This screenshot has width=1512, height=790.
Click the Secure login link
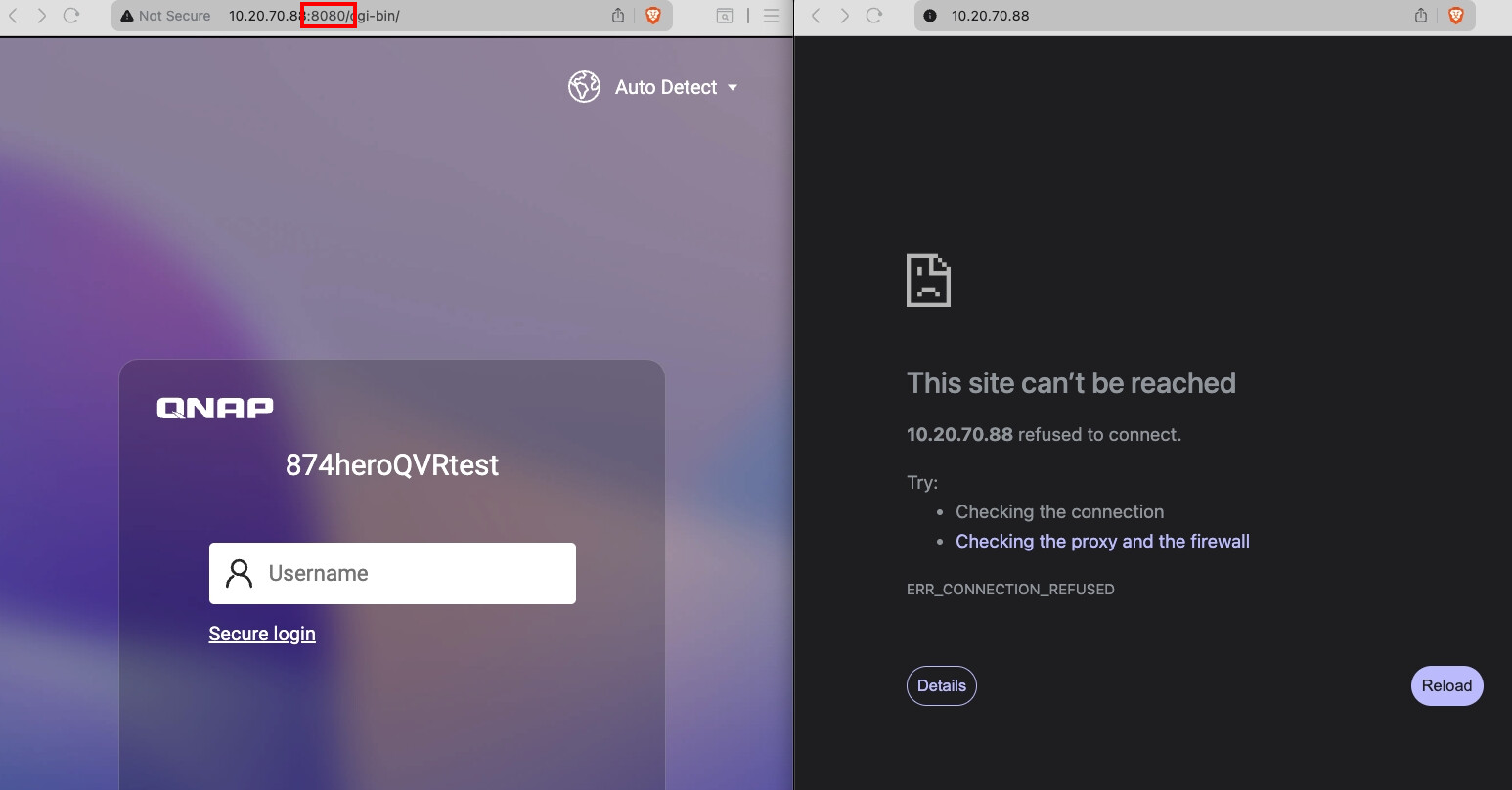262,634
